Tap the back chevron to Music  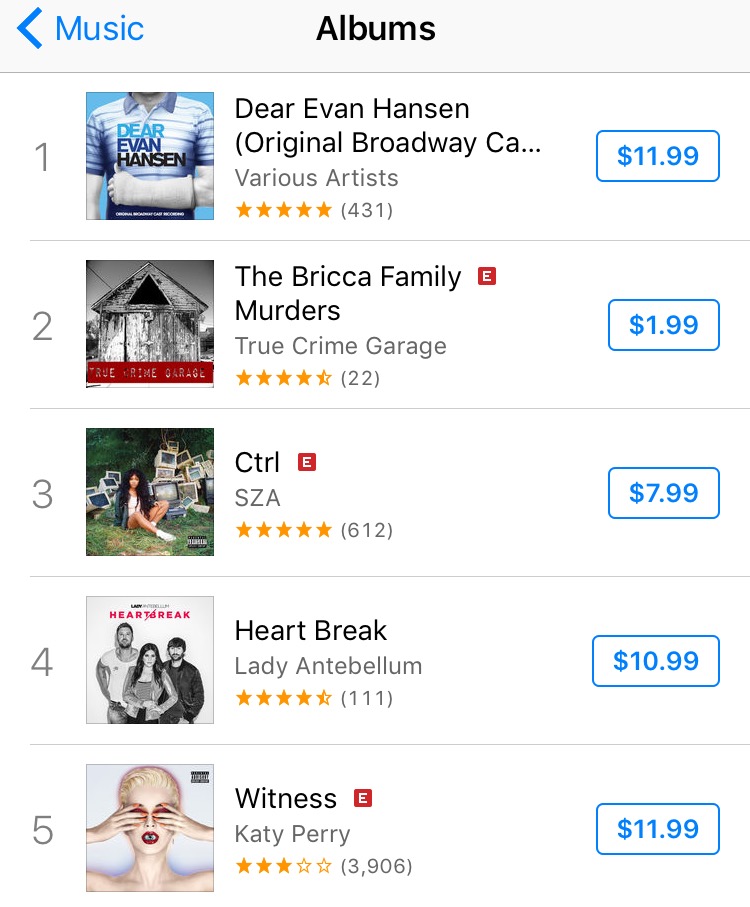[80, 28]
